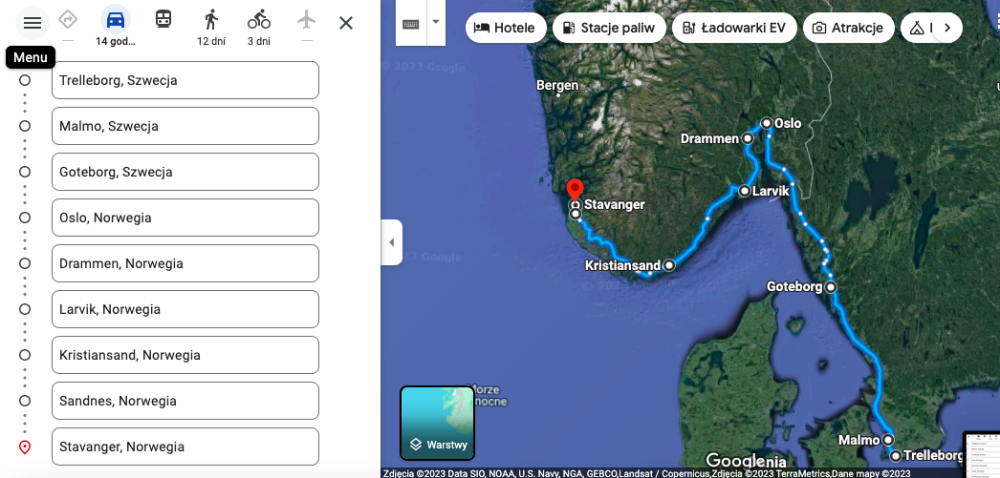This screenshot has width=1000, height=478.
Task: Select flight travel mode icon
Action: (x=306, y=20)
